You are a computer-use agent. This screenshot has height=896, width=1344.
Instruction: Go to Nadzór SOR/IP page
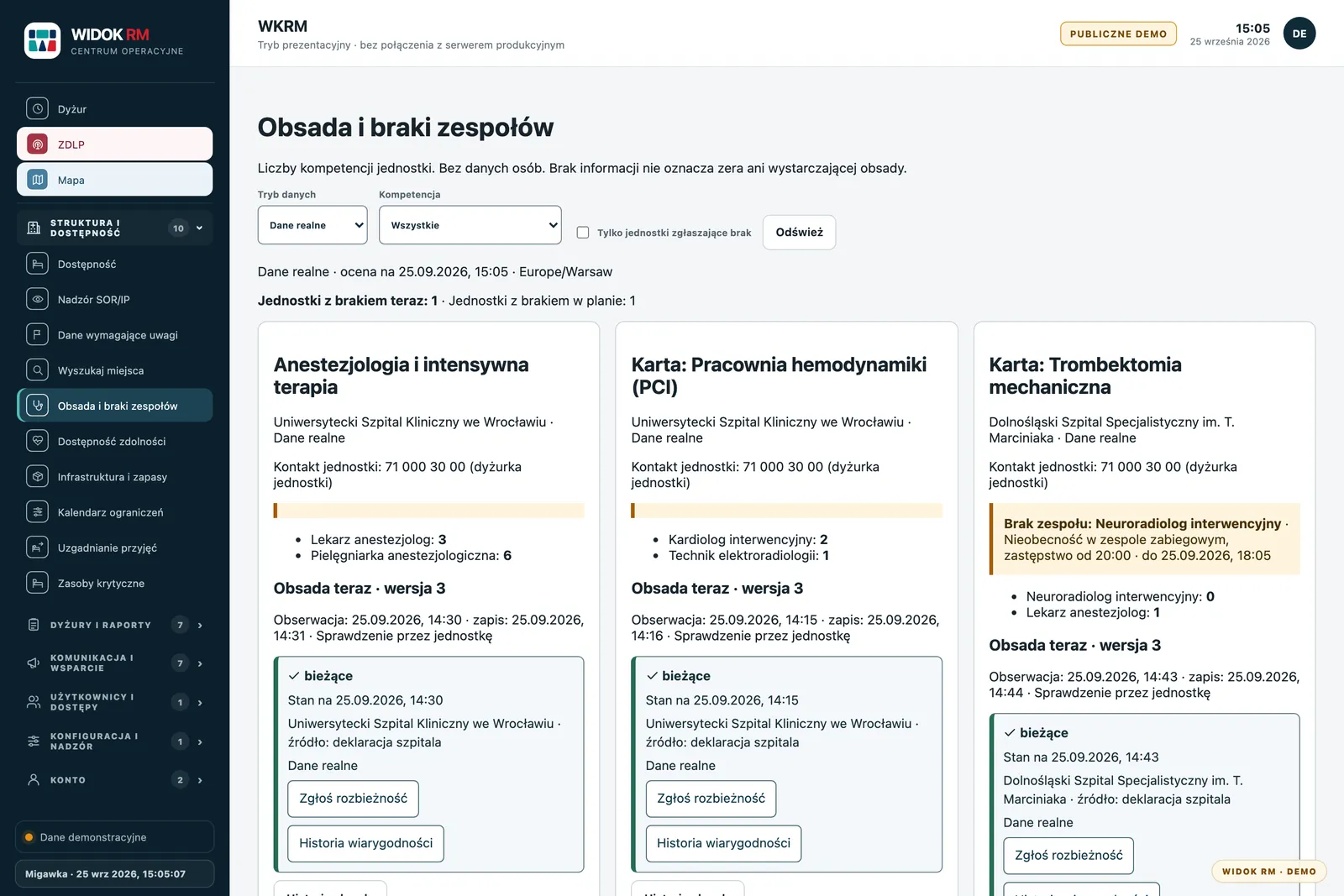click(114, 299)
